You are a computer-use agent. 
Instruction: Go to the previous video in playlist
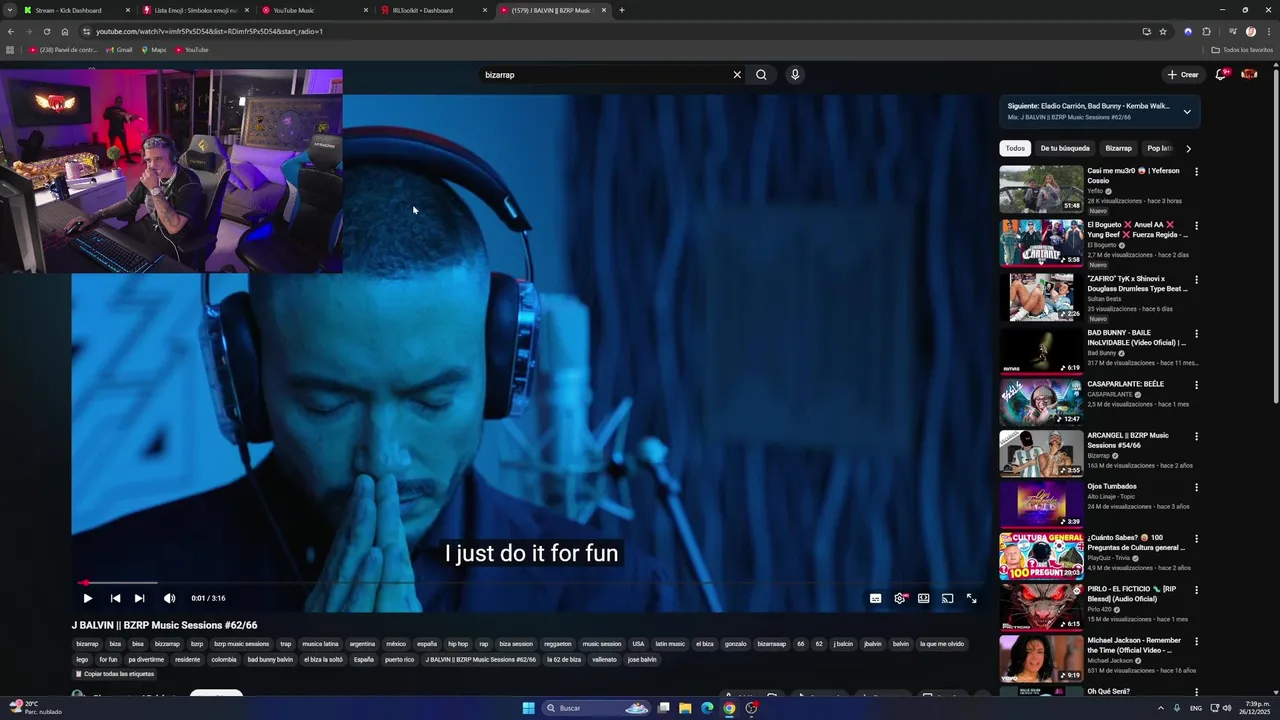coord(115,598)
